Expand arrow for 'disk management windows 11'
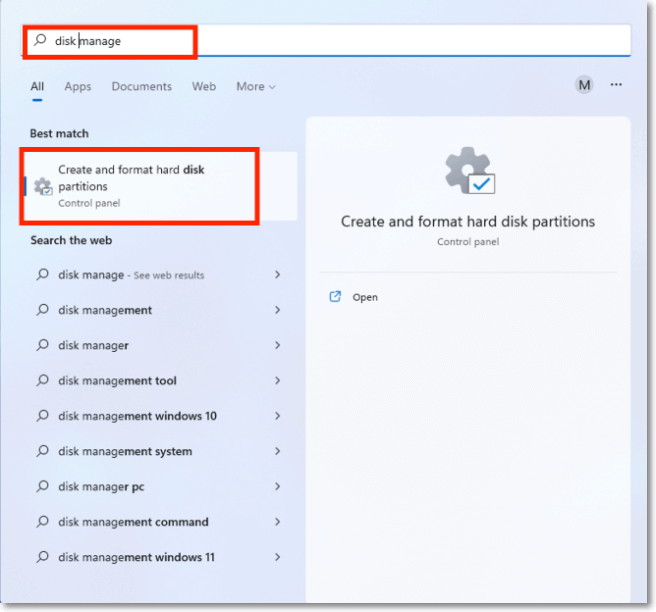656x612 pixels. coord(277,557)
